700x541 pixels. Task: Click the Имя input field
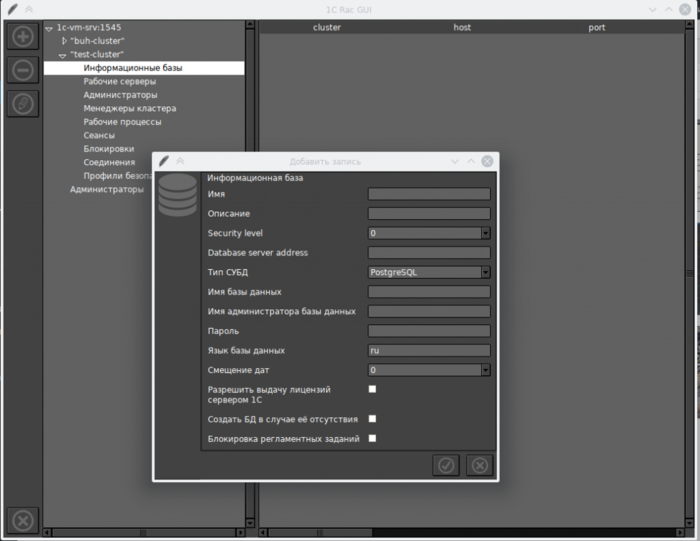tap(429, 194)
